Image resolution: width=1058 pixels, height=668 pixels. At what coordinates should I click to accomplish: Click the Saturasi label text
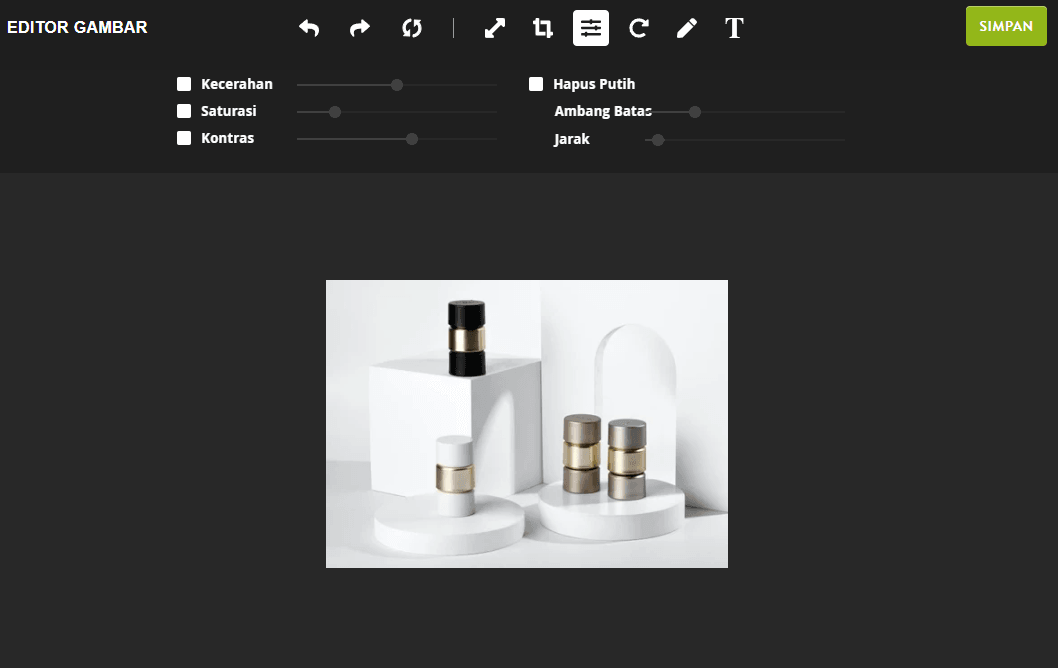coord(229,111)
